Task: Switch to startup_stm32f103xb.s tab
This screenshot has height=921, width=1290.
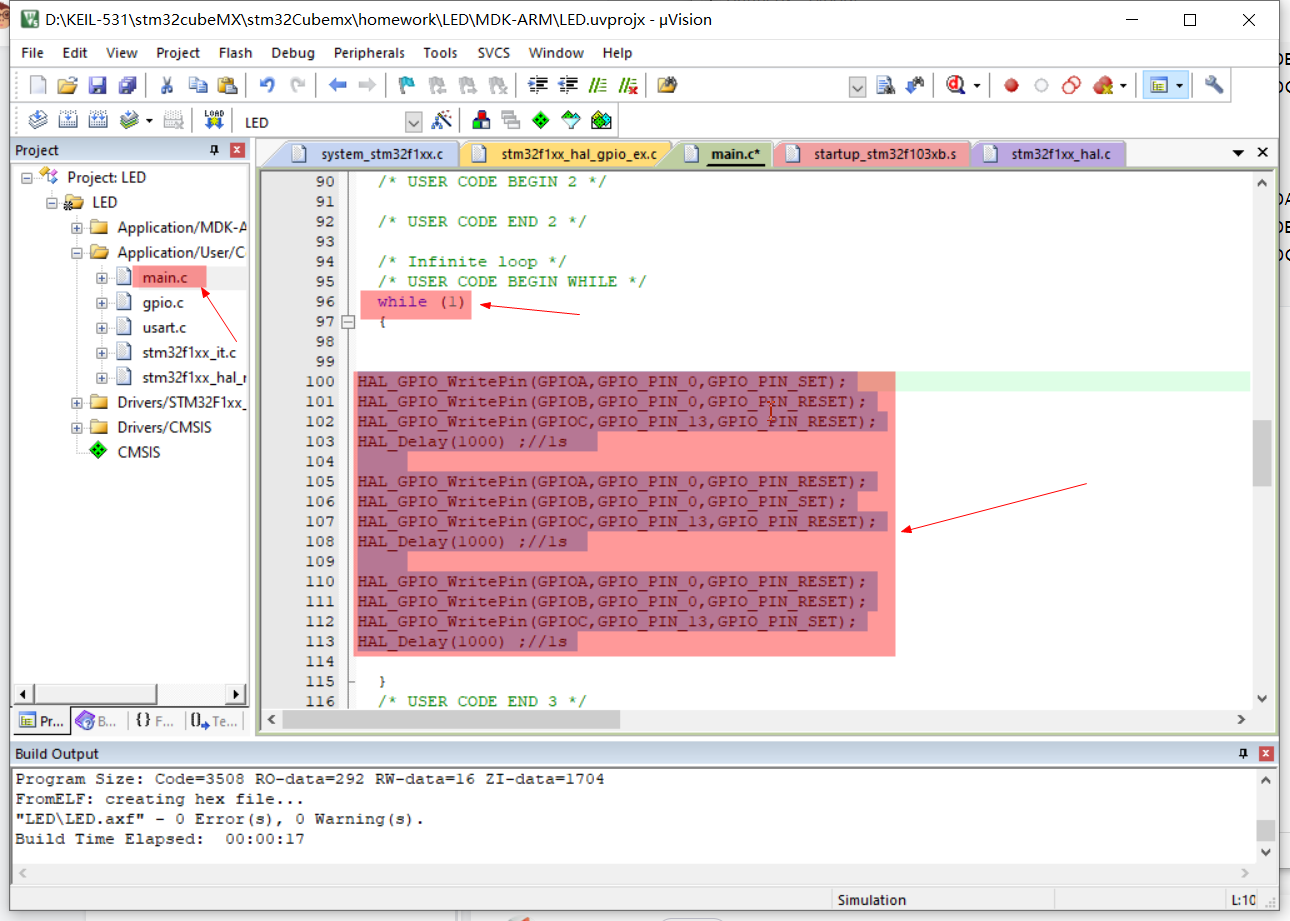Action: 873,154
